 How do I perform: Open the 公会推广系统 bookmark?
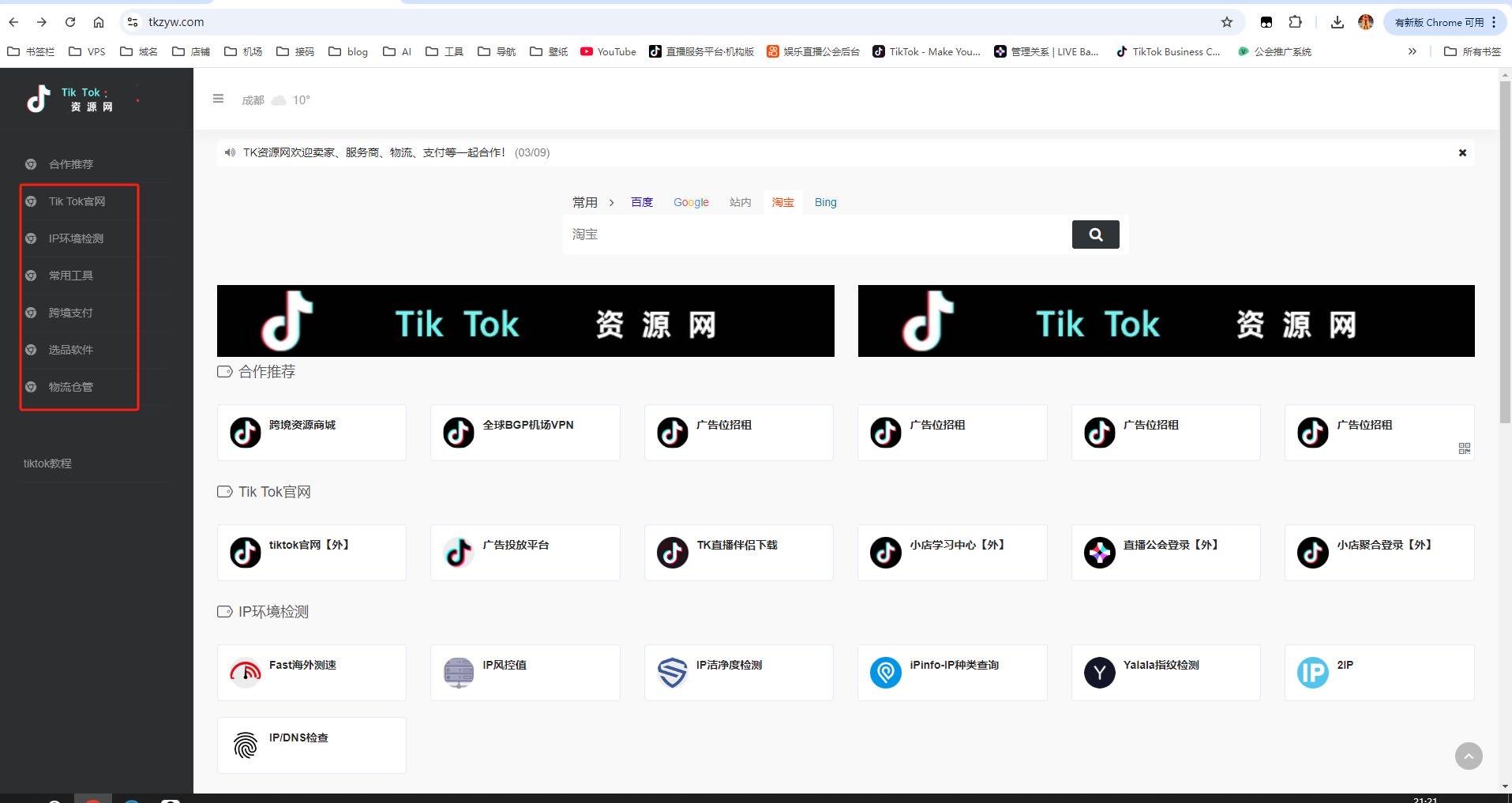(x=1274, y=51)
